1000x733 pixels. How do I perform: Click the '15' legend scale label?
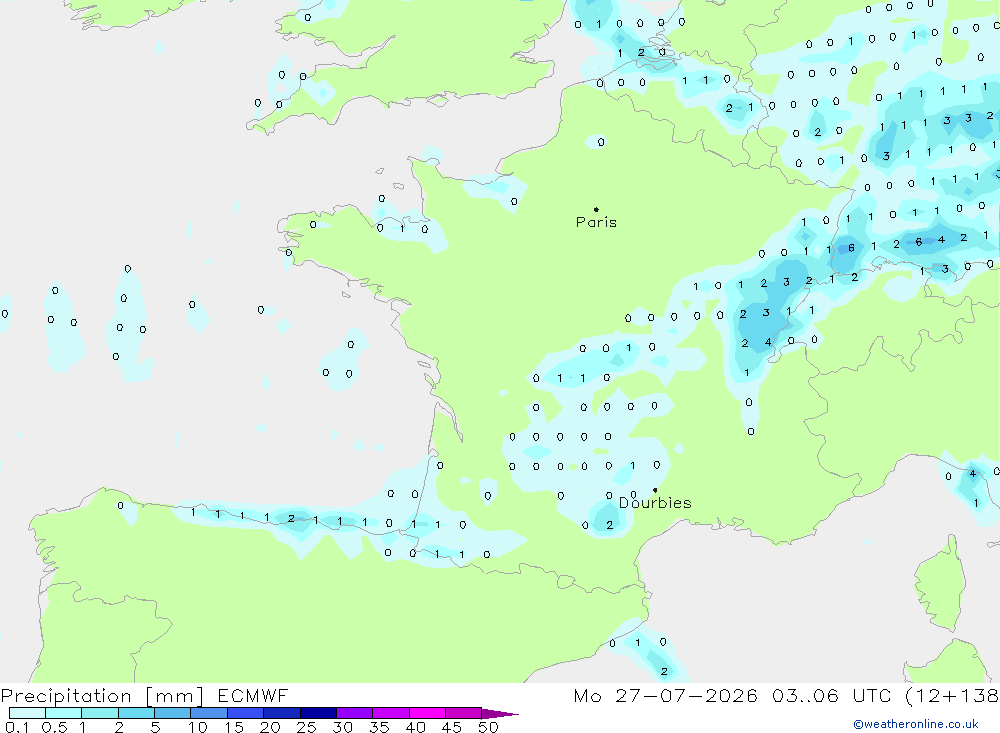click(234, 727)
